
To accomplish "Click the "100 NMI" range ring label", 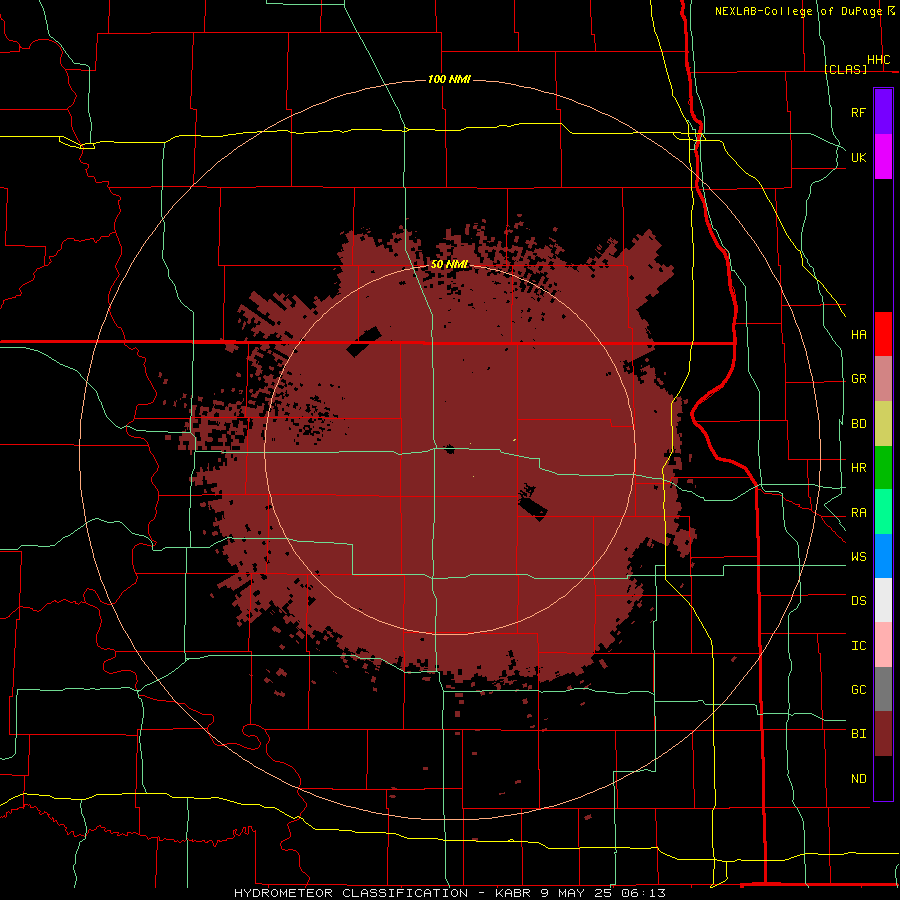I will click(449, 79).
